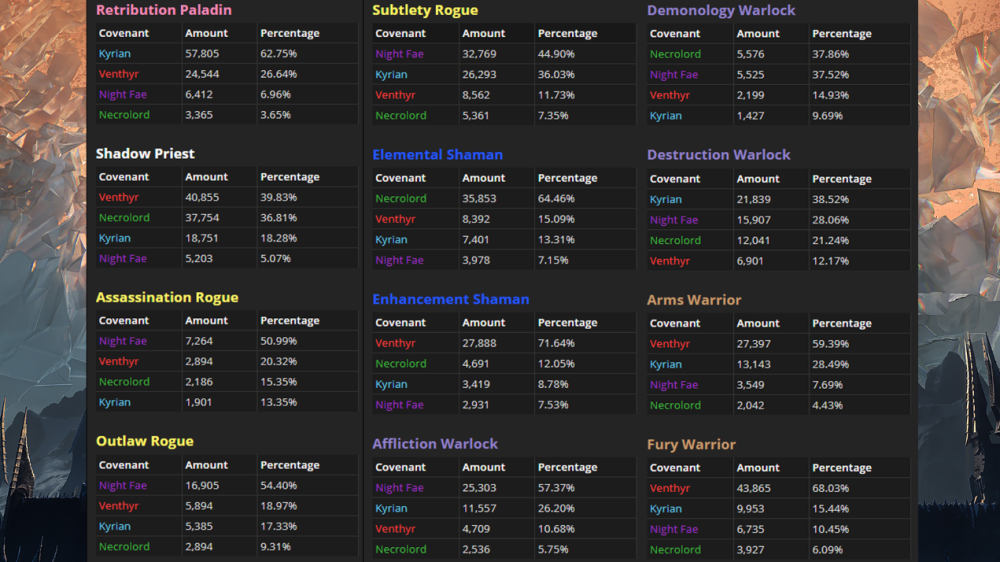1000x562 pixels.
Task: Click the Demonology Warlock heading
Action: click(721, 11)
